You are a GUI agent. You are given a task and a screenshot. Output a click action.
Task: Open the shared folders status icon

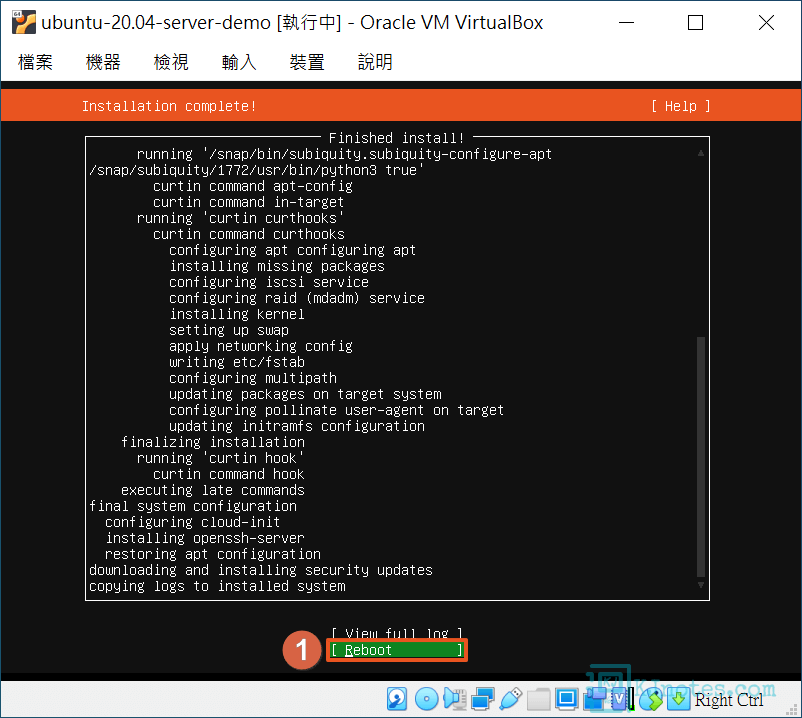click(539, 699)
